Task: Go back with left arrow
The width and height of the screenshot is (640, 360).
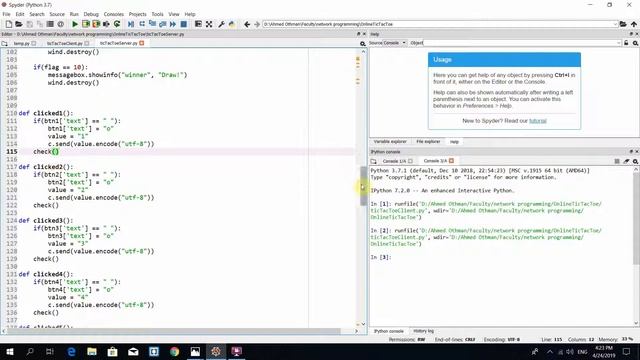Action: click(247, 24)
